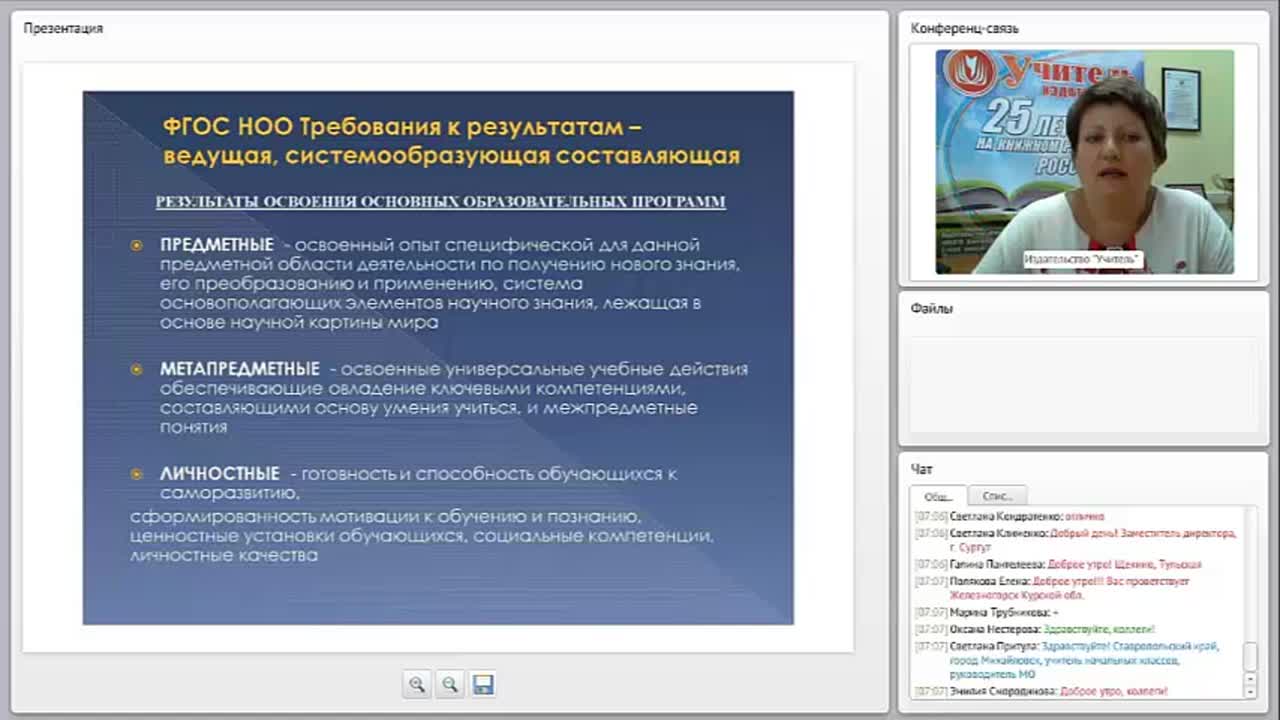1280x720 pixels.
Task: Click the "ЛИЧНОСТНЫЕ" bullet on the slide
Action: point(220,473)
